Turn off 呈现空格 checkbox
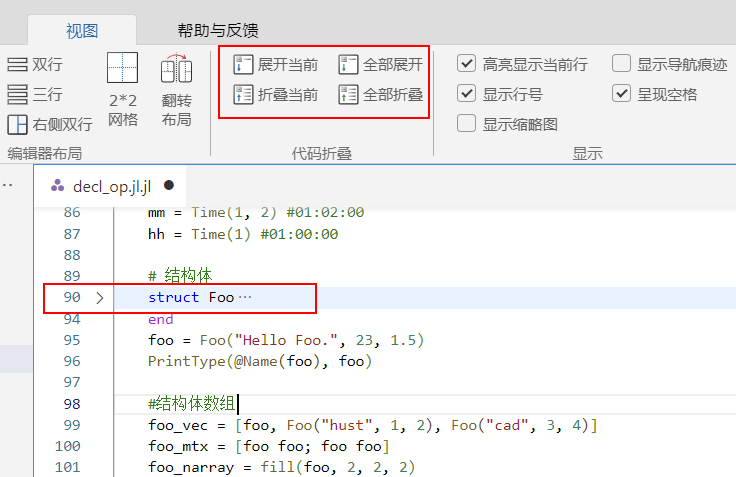 click(621, 94)
